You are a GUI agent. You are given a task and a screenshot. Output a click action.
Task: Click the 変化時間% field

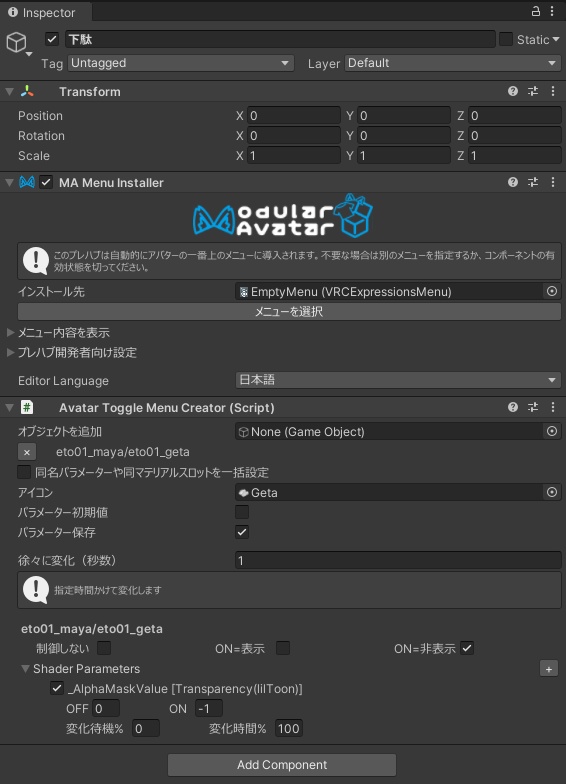click(289, 728)
